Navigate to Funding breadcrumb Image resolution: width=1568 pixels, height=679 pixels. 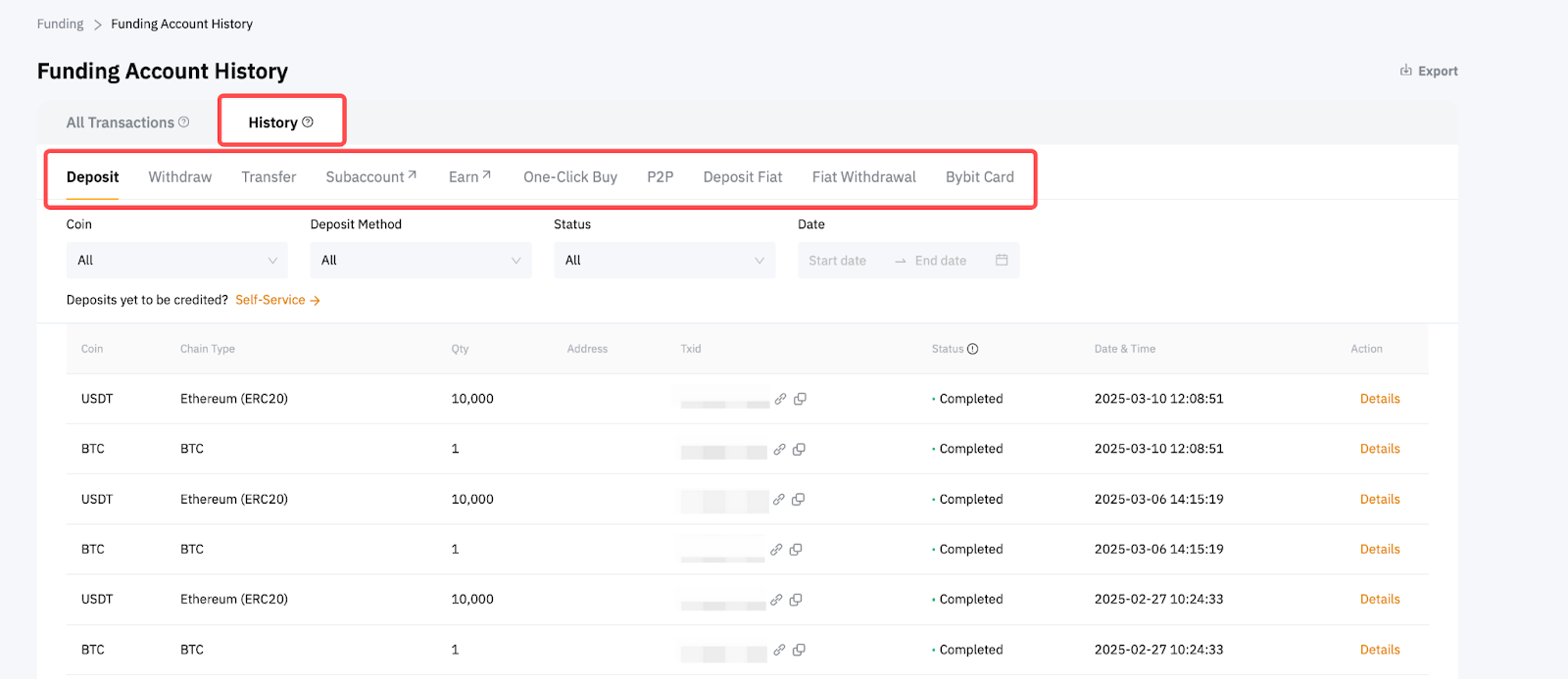(60, 24)
